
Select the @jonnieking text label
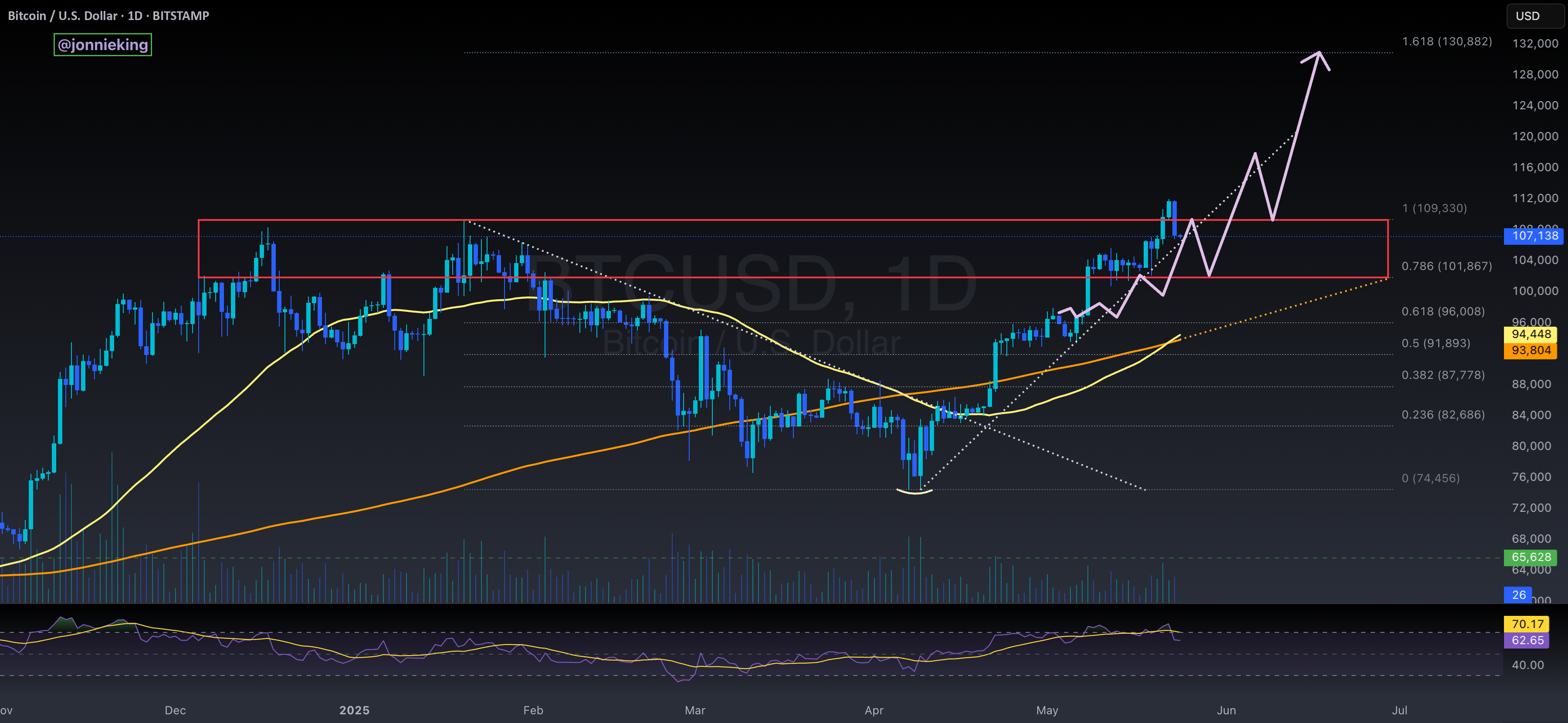coord(103,44)
